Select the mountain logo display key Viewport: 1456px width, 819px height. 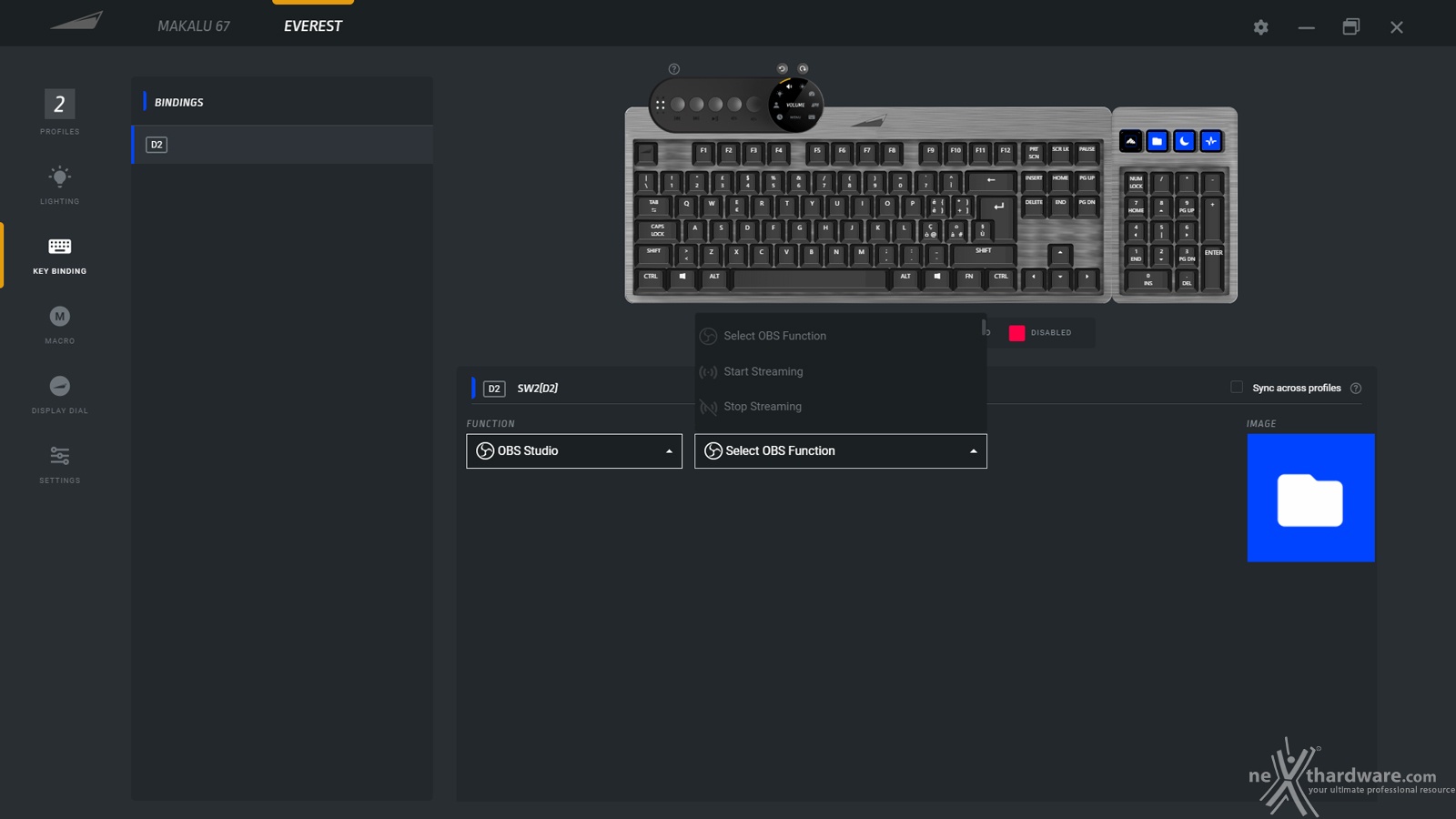pos(1130,141)
